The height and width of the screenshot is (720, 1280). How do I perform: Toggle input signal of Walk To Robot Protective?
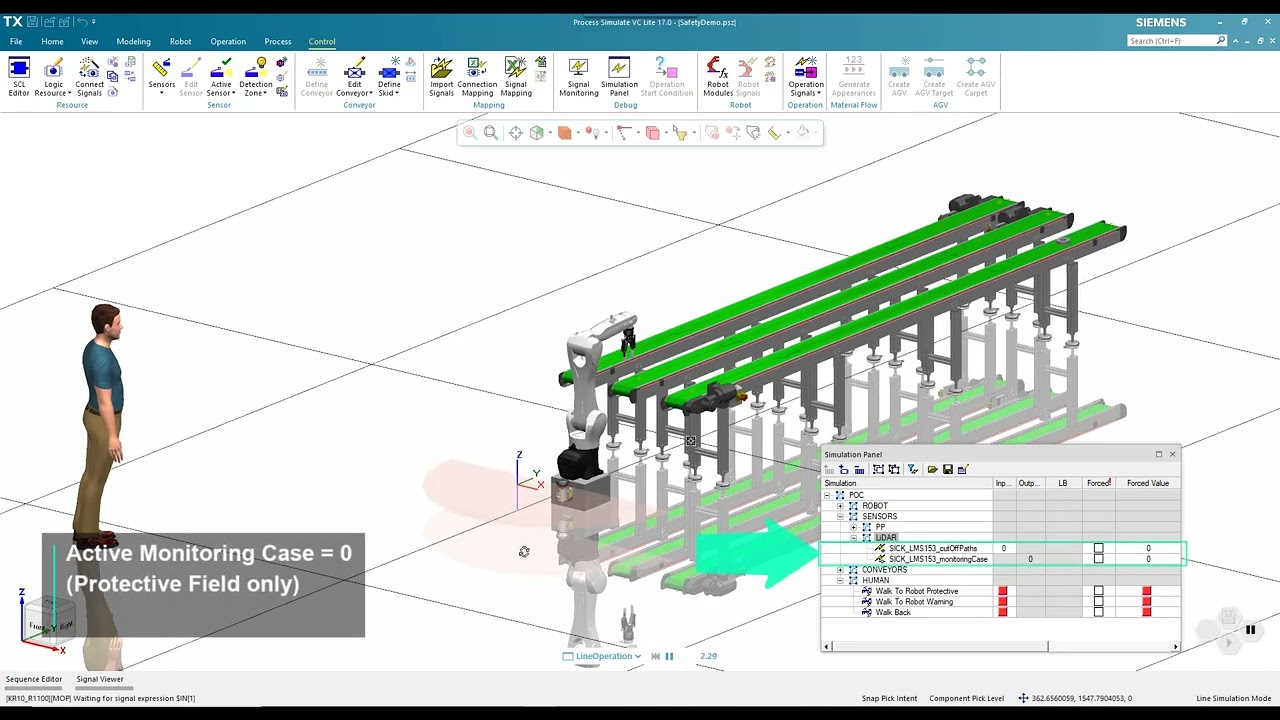(1003, 591)
